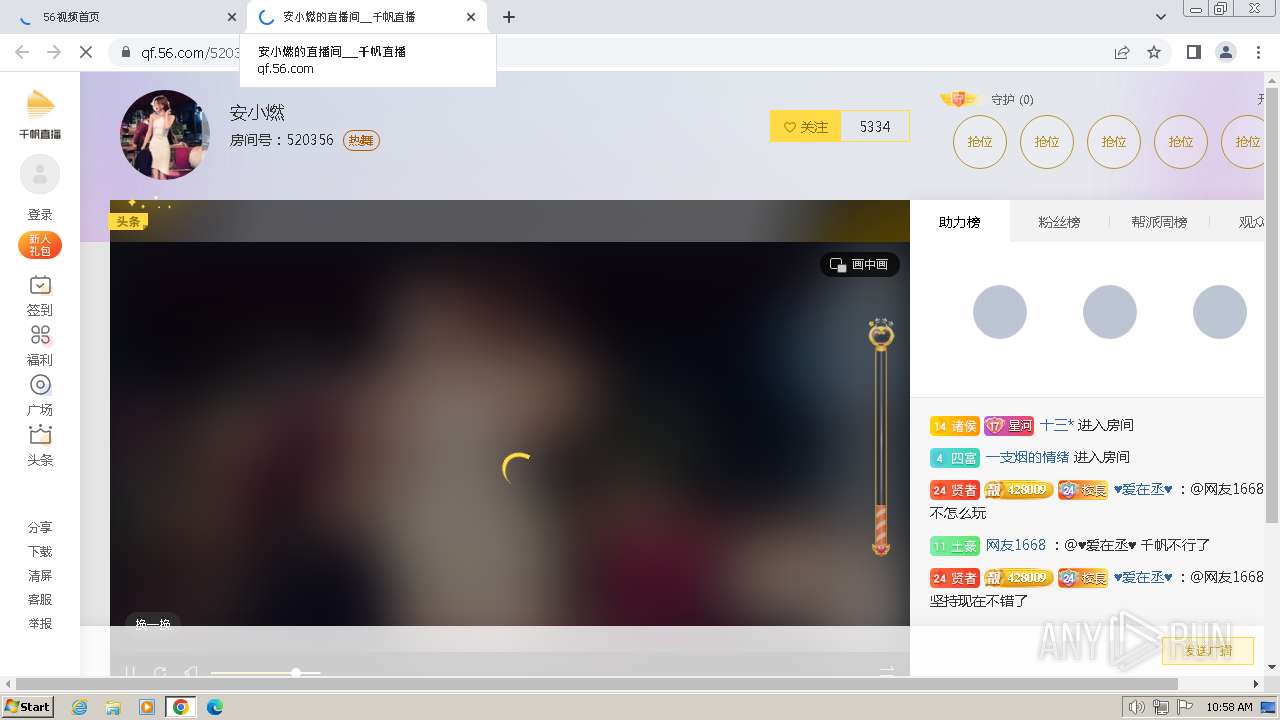
Task: Click the browser forward arrow
Action: coord(54,52)
